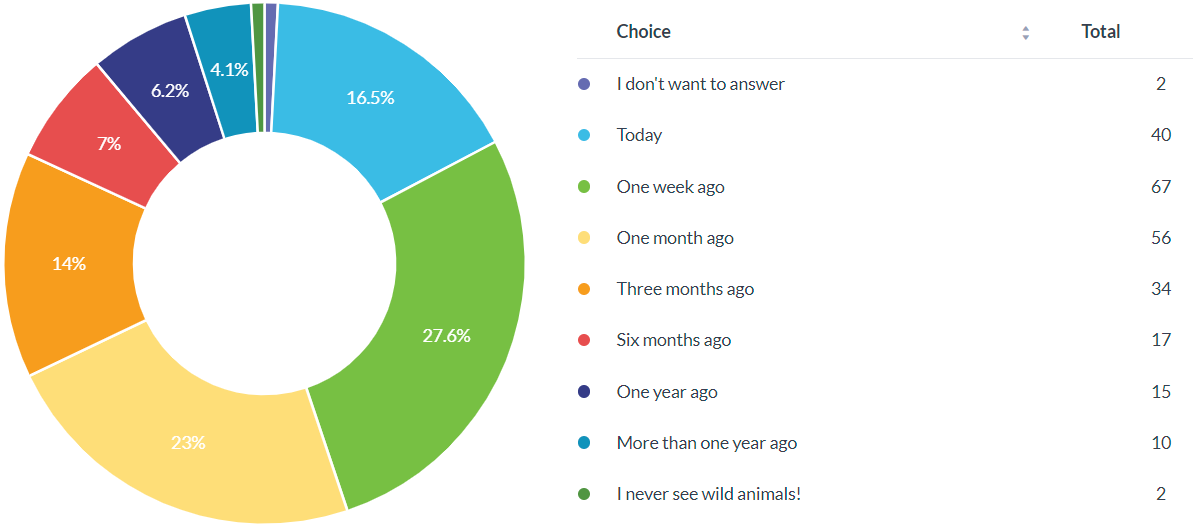The image size is (1193, 529).
Task: Click the yellow One month ago legend dot
Action: pos(584,238)
